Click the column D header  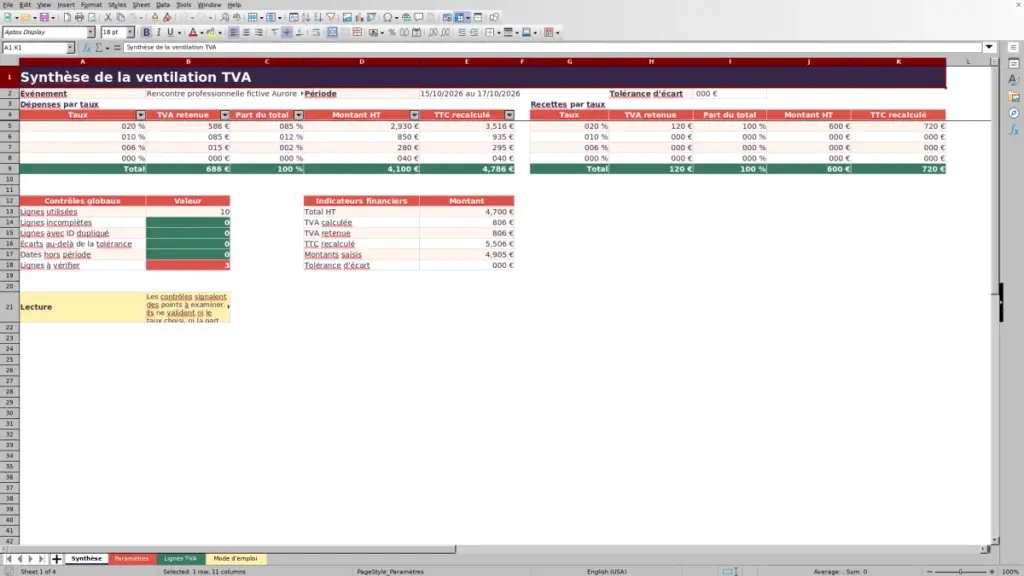[x=361, y=61]
